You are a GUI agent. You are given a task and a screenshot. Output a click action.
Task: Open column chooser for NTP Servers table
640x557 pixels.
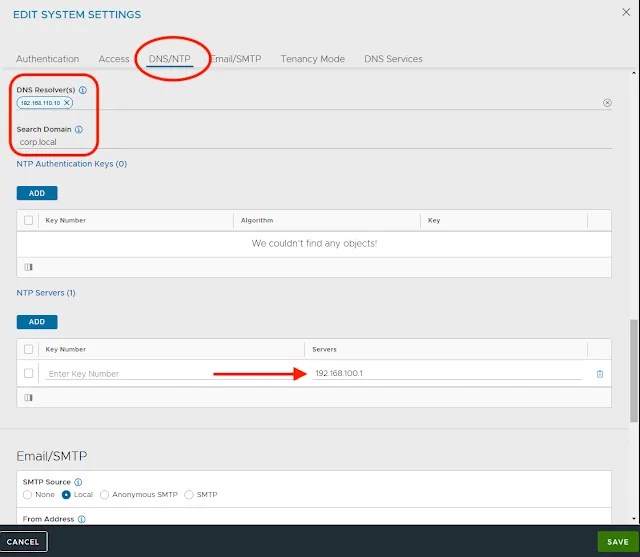[28, 397]
